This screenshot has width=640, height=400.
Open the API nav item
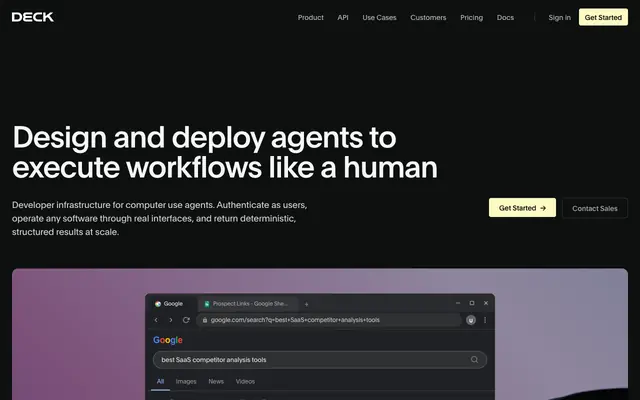coord(343,18)
